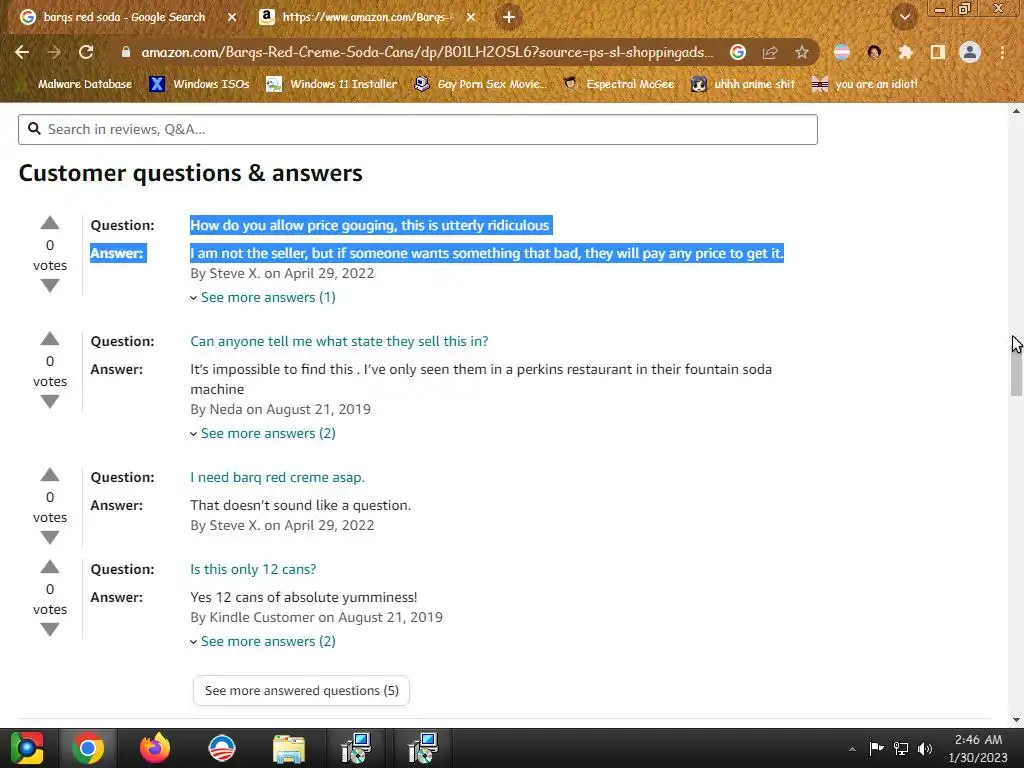Viewport: 1024px width, 768px height.
Task: Downvote the only 12 cans question
Action: pos(50,630)
